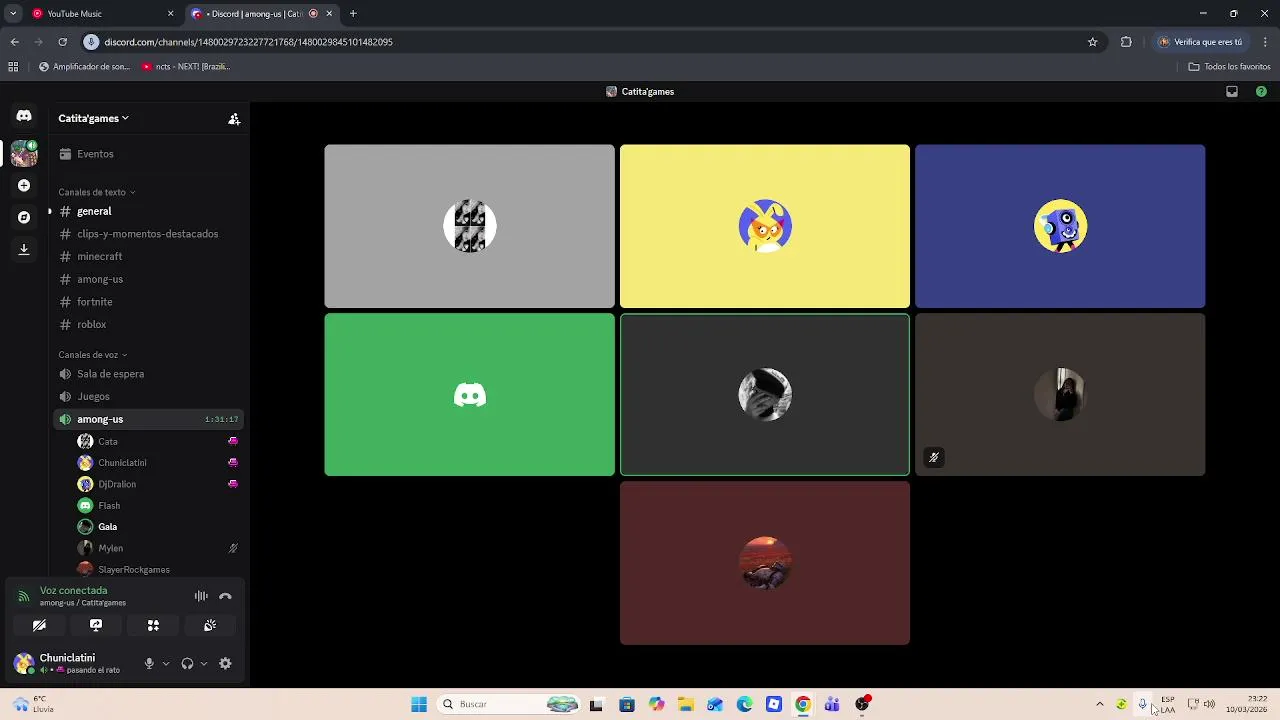
Task: Open the fortnite text channel
Action: [148, 302]
